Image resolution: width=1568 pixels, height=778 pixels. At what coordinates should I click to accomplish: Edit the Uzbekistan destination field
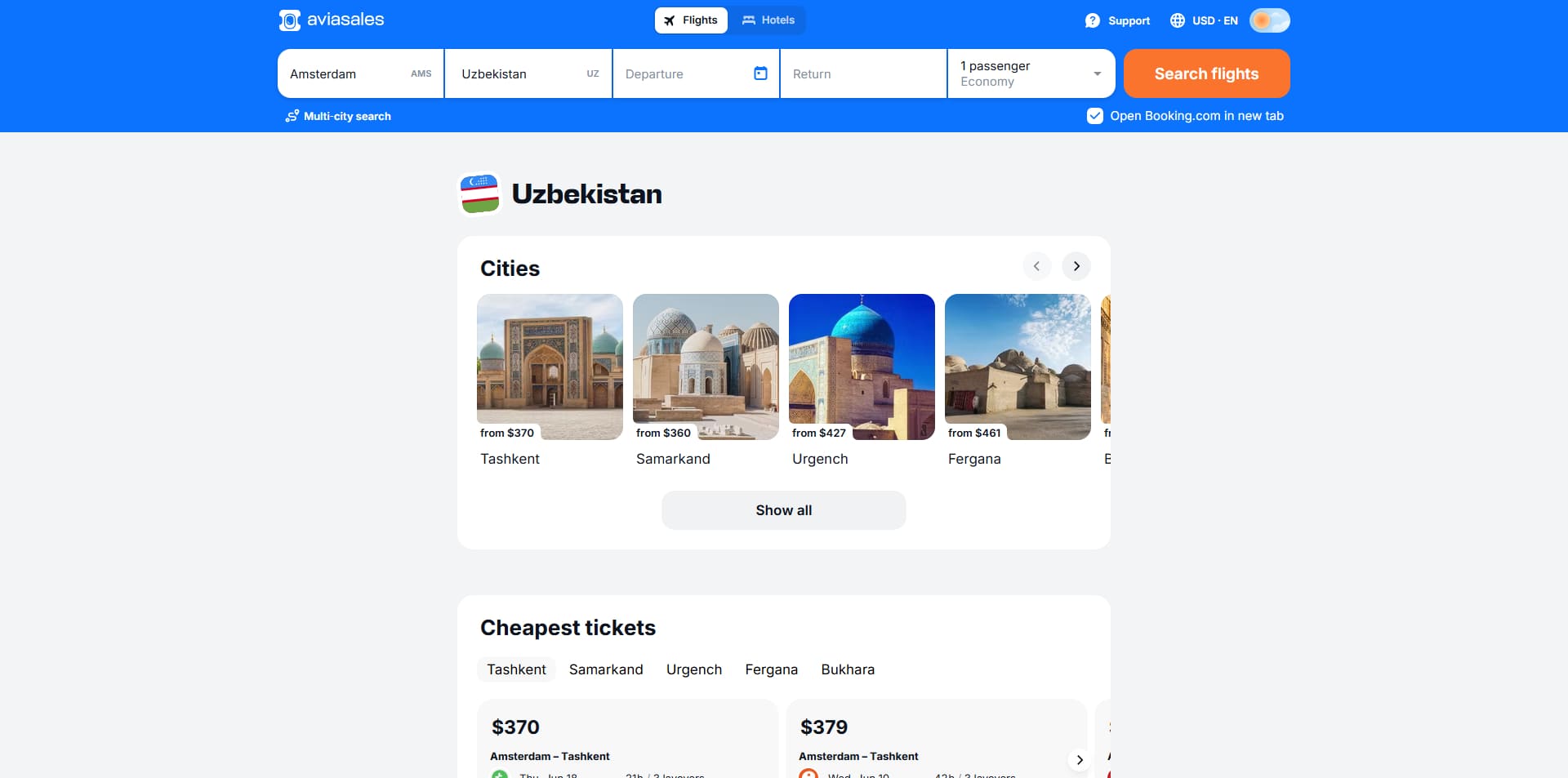coord(529,73)
